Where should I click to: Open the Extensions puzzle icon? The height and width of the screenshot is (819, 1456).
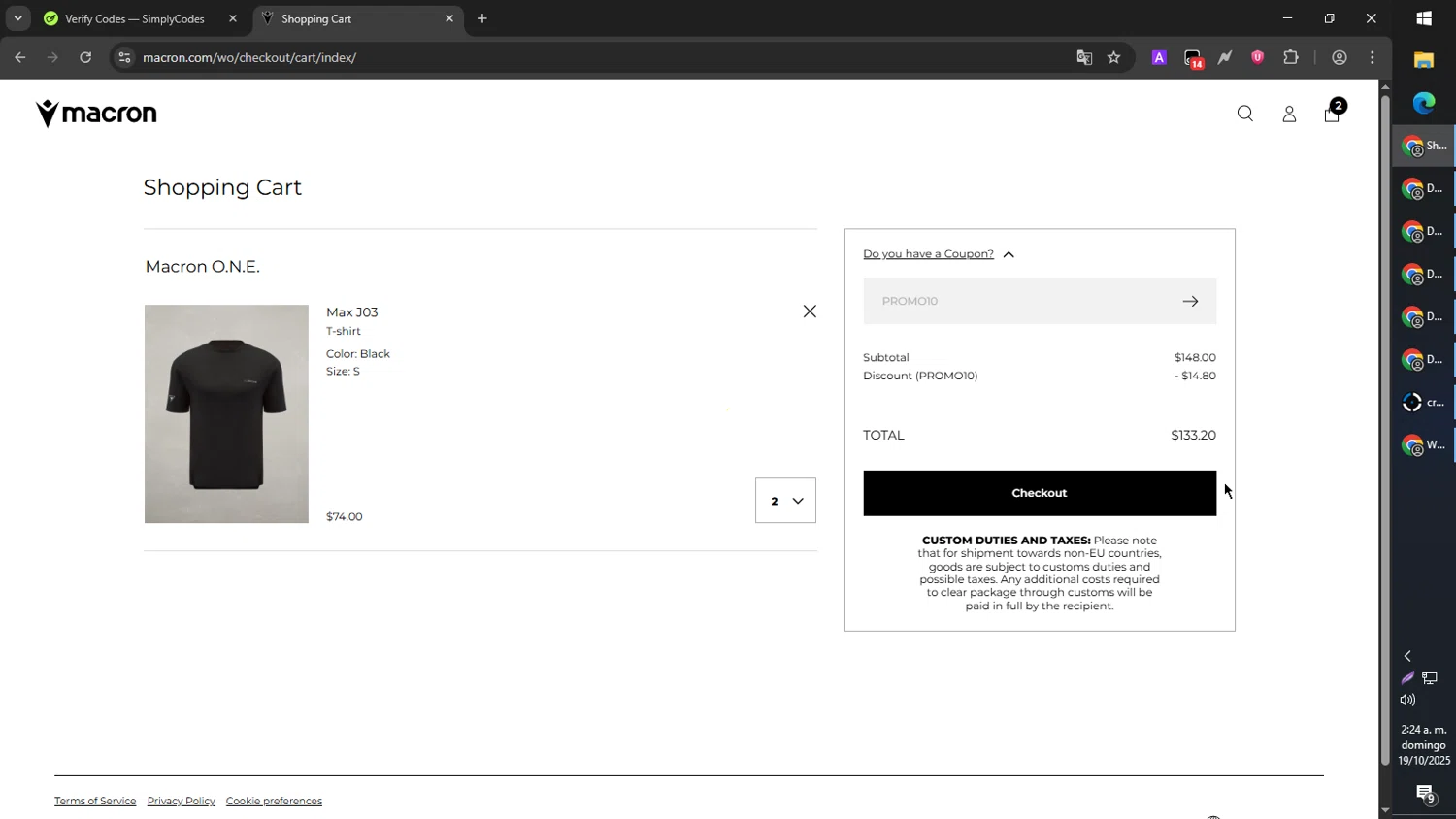1291,58
